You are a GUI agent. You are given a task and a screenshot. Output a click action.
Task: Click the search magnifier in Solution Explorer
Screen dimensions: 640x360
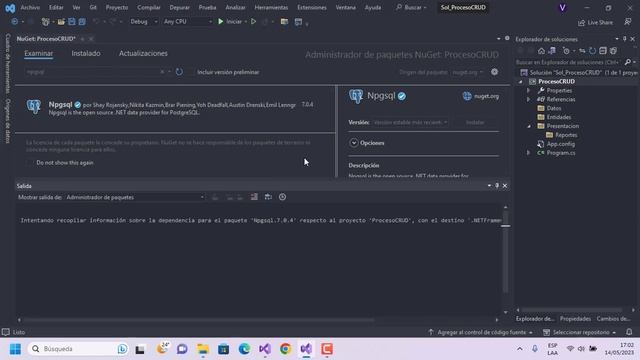click(628, 62)
